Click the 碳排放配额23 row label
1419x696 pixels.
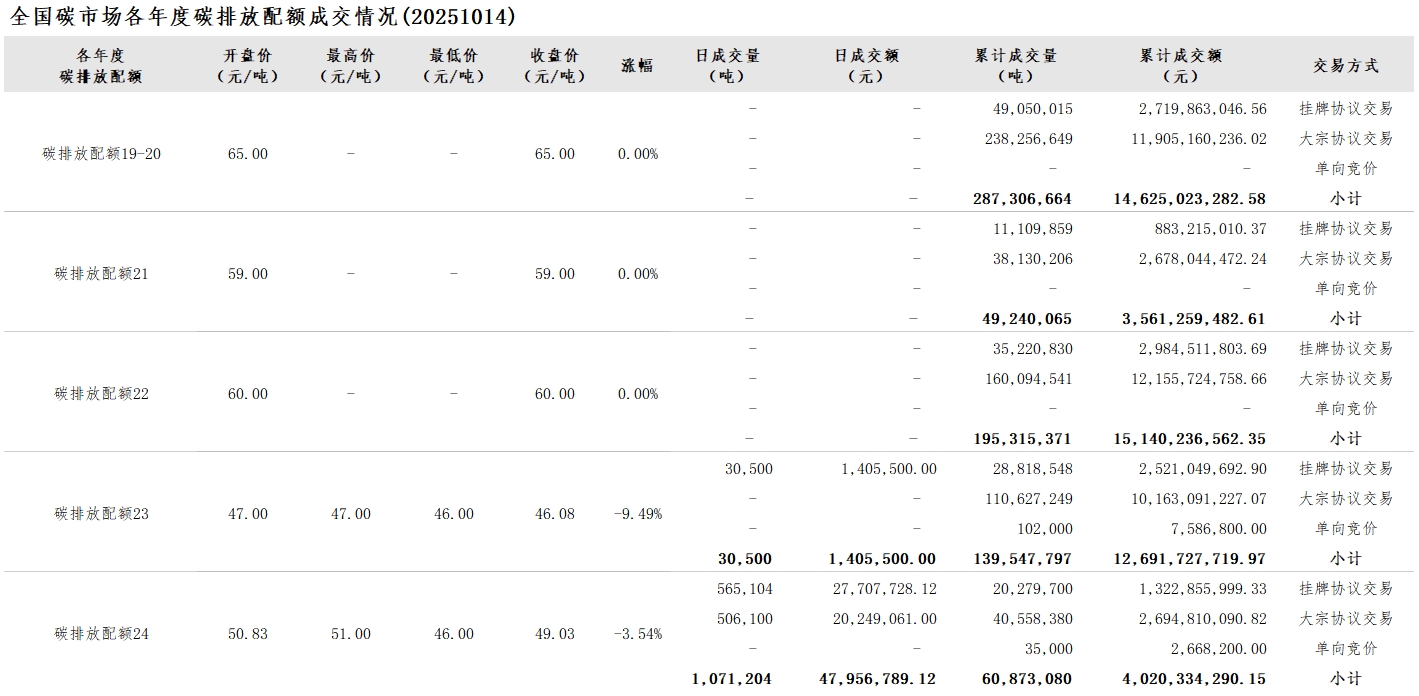click(x=101, y=514)
